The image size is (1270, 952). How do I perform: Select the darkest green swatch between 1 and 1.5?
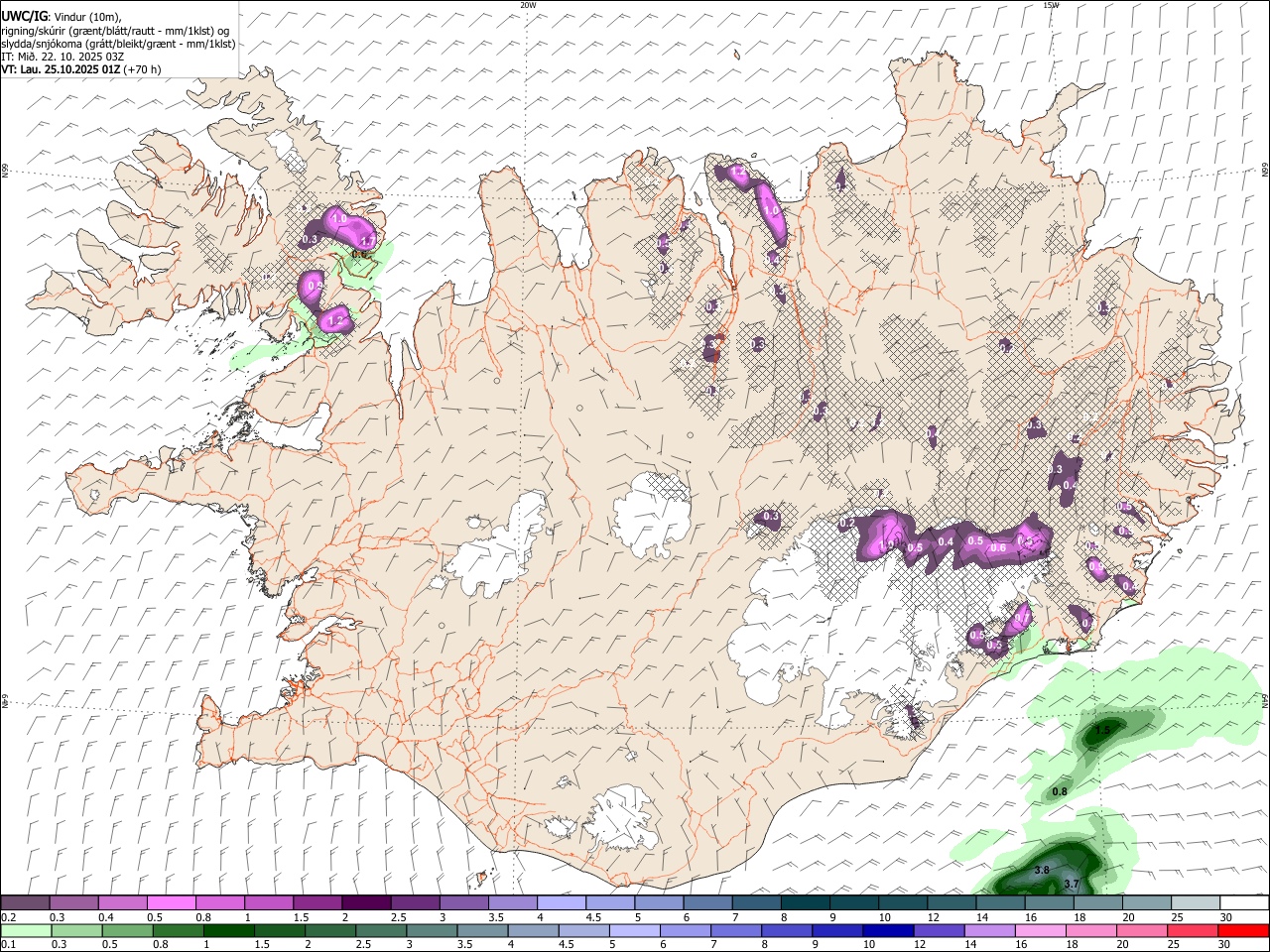(x=229, y=931)
